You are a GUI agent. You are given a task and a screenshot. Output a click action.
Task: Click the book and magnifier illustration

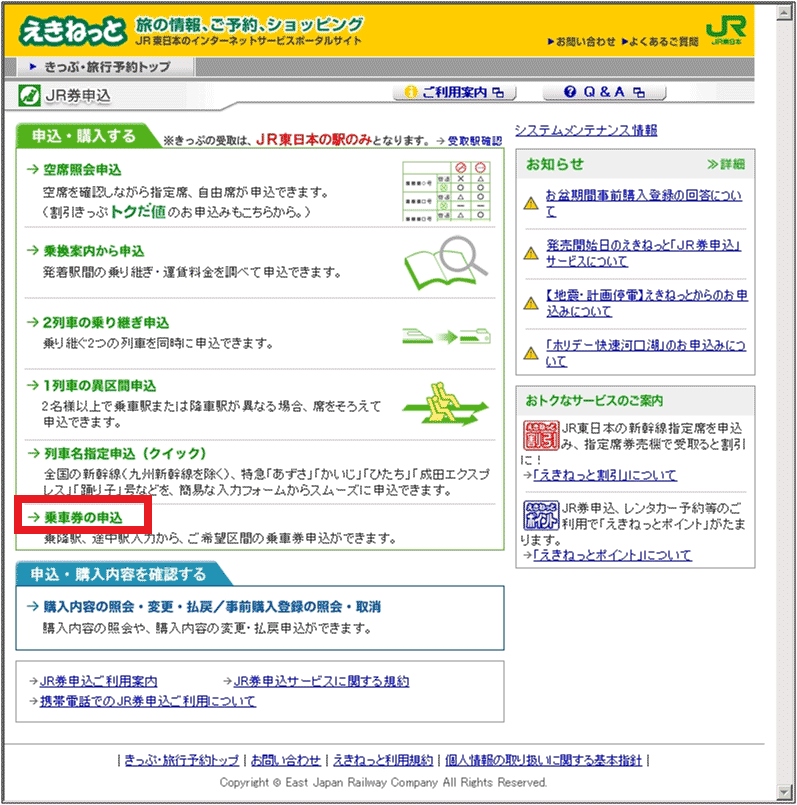coord(446,263)
